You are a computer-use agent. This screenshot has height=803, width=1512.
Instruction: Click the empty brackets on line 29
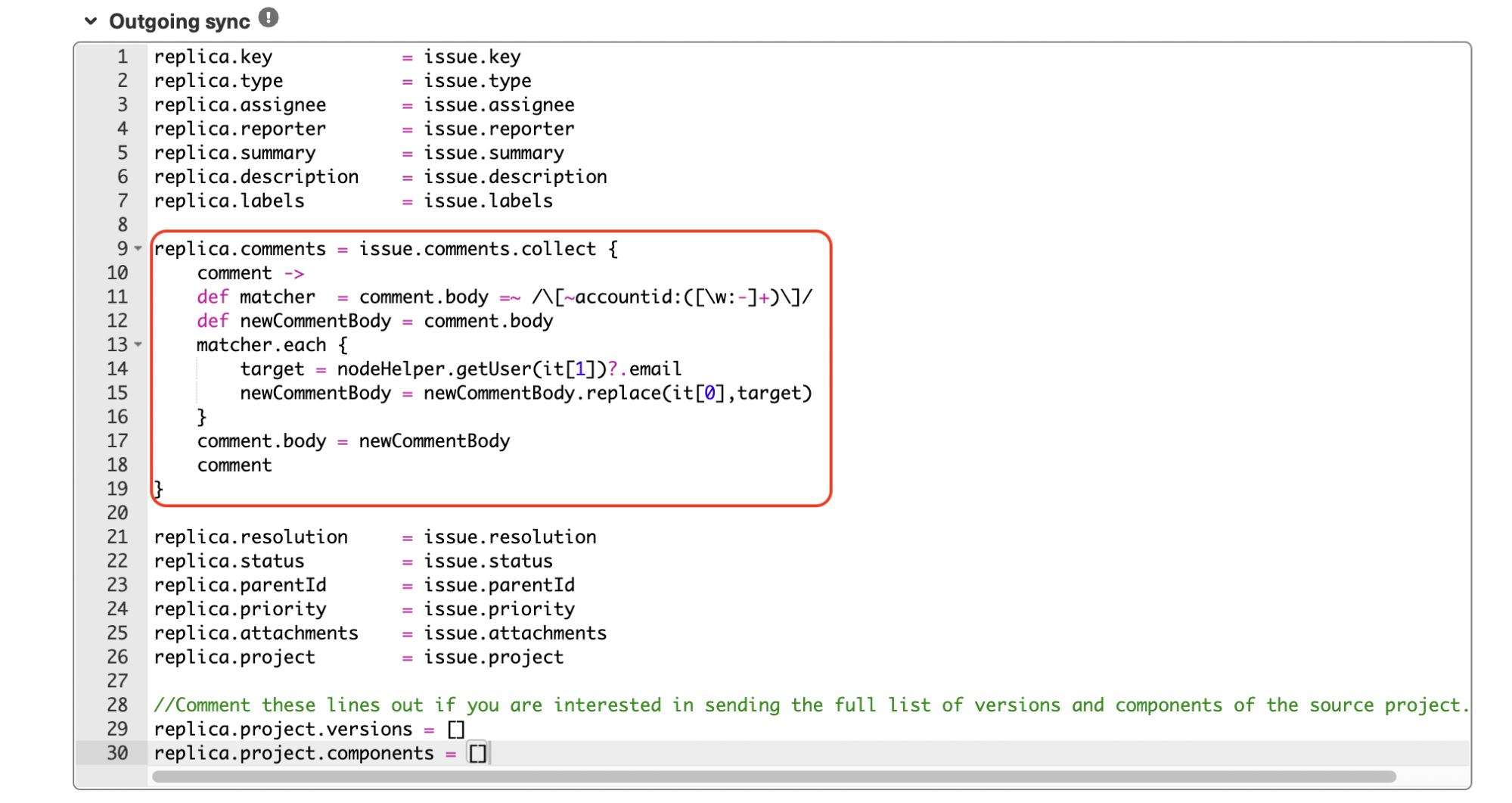point(457,729)
